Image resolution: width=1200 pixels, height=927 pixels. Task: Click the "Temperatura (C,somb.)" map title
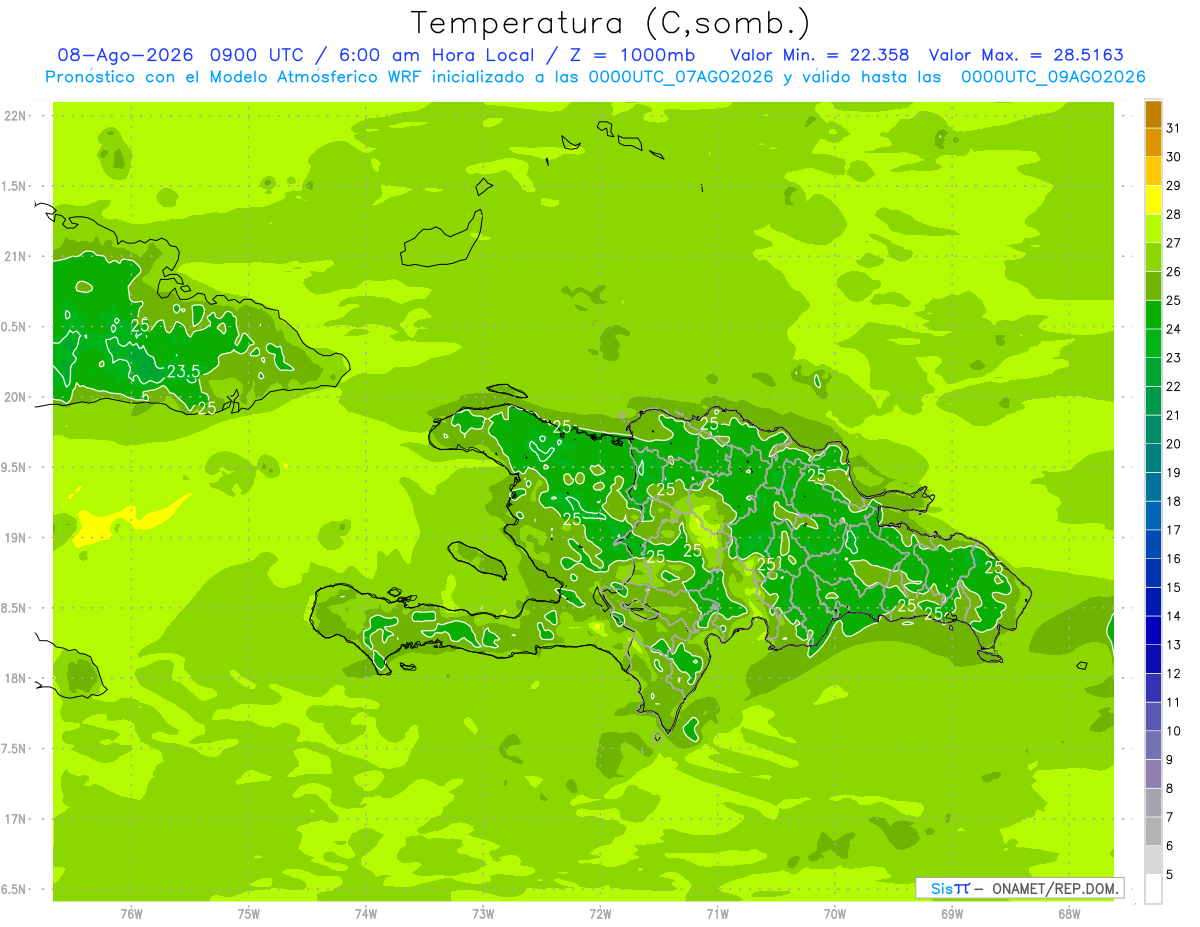(x=610, y=23)
